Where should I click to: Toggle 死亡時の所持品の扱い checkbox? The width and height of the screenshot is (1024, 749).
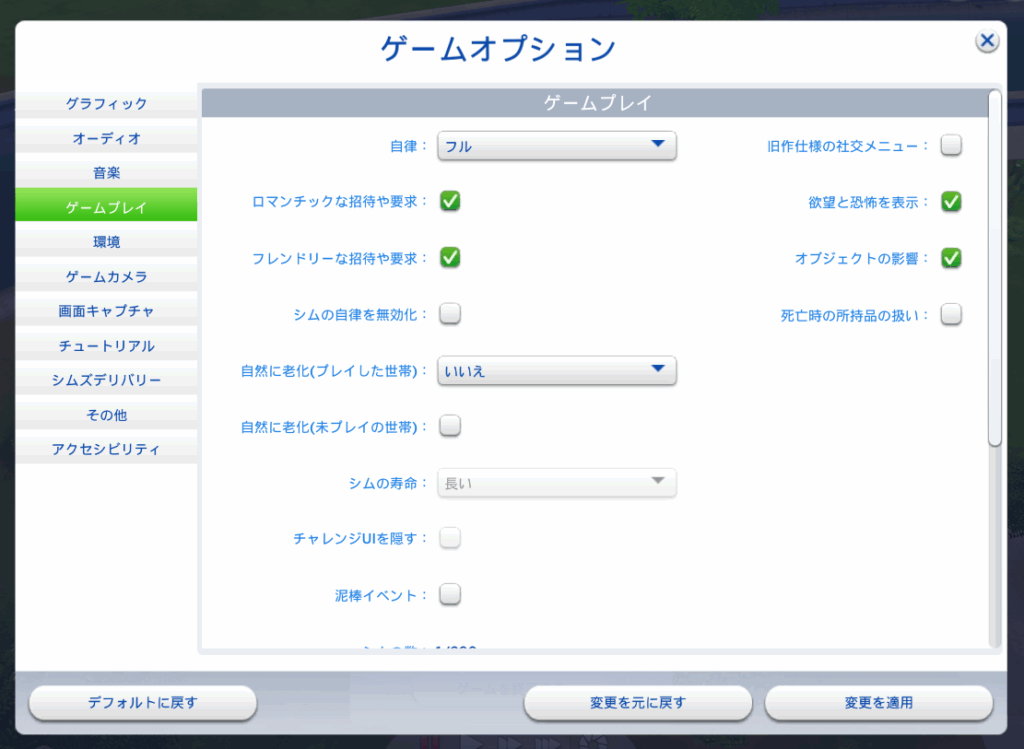tap(951, 314)
